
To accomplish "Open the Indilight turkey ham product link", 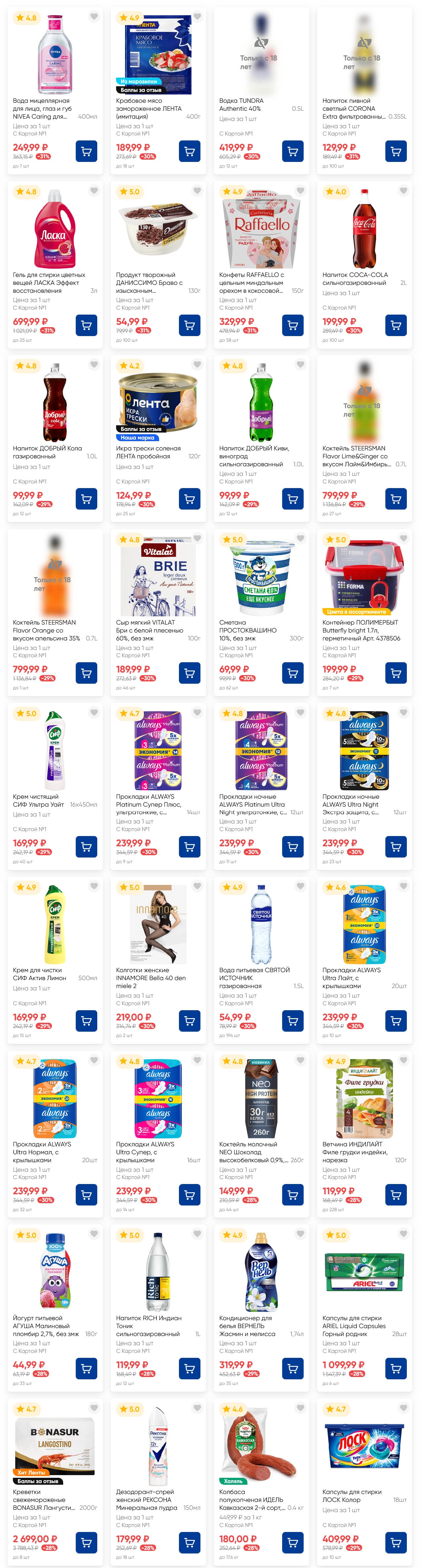I will pyautogui.click(x=355, y=1152).
